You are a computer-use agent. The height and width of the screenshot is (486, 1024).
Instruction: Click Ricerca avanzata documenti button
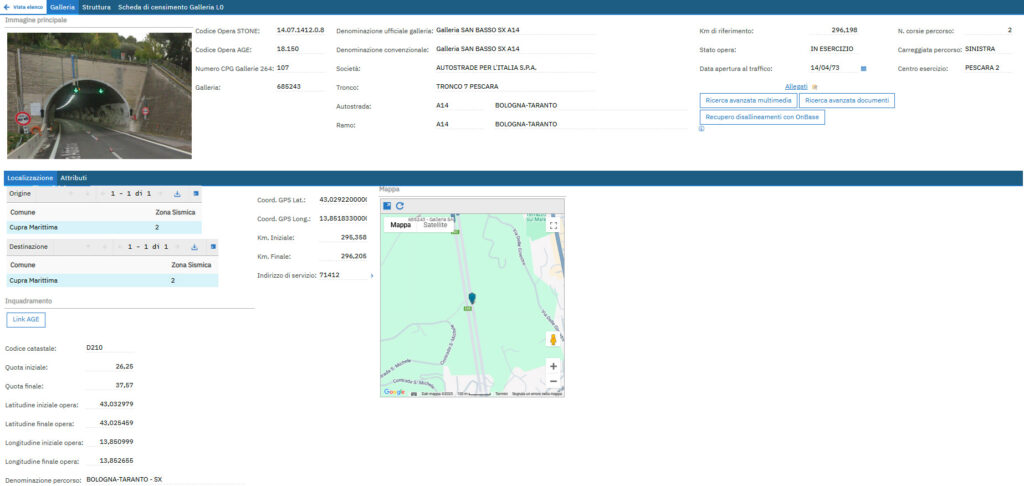(x=846, y=101)
